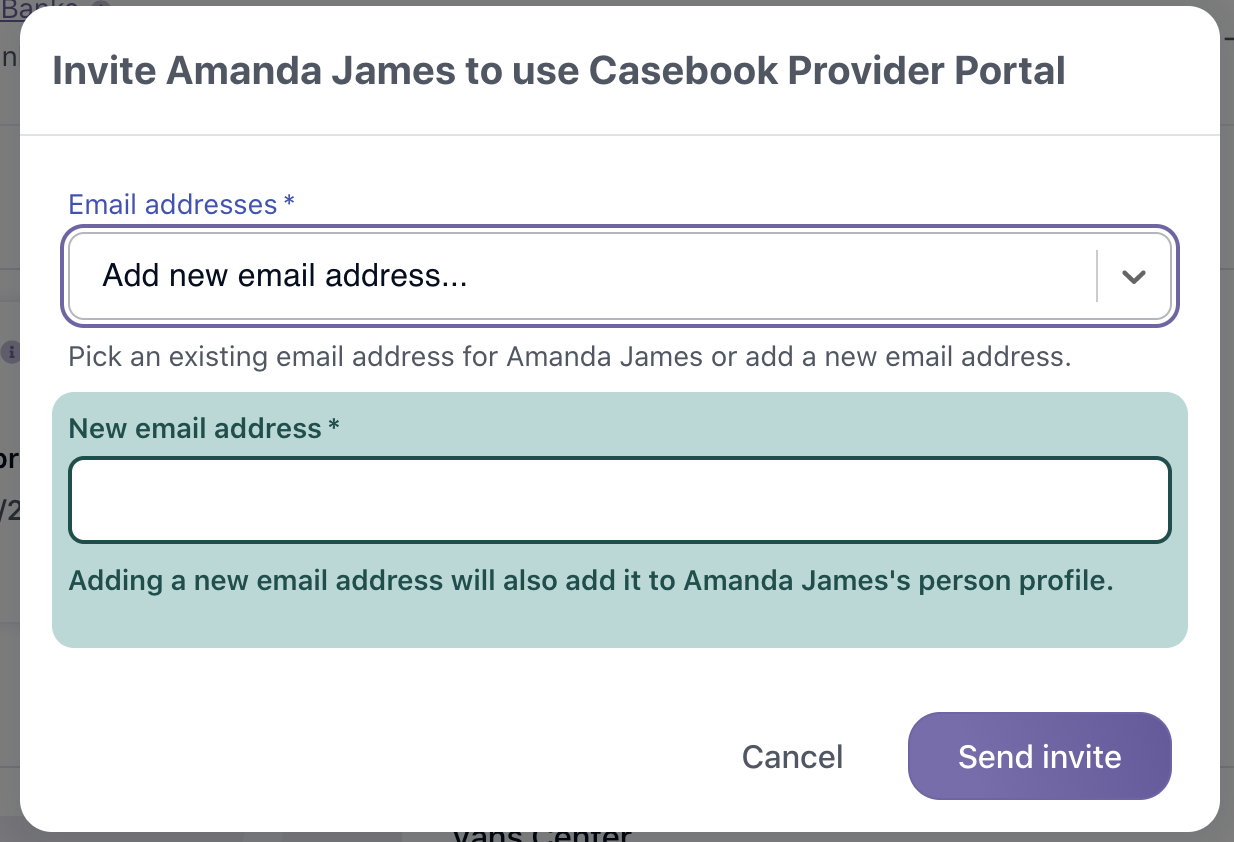Open the 'Add new email address...' combo box
Screen dimensions: 1234x842
click(x=619, y=277)
